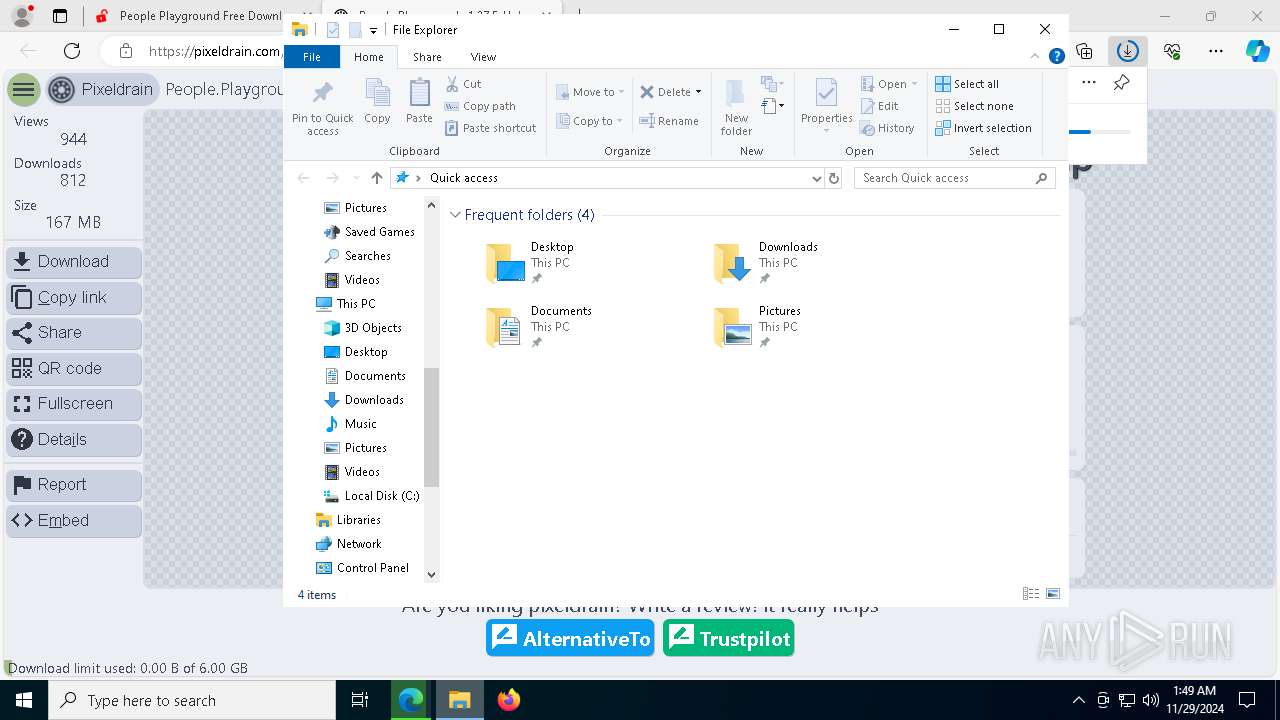Click Pixeldrain Copy link button
The width and height of the screenshot is (1280, 720).
coord(74,298)
